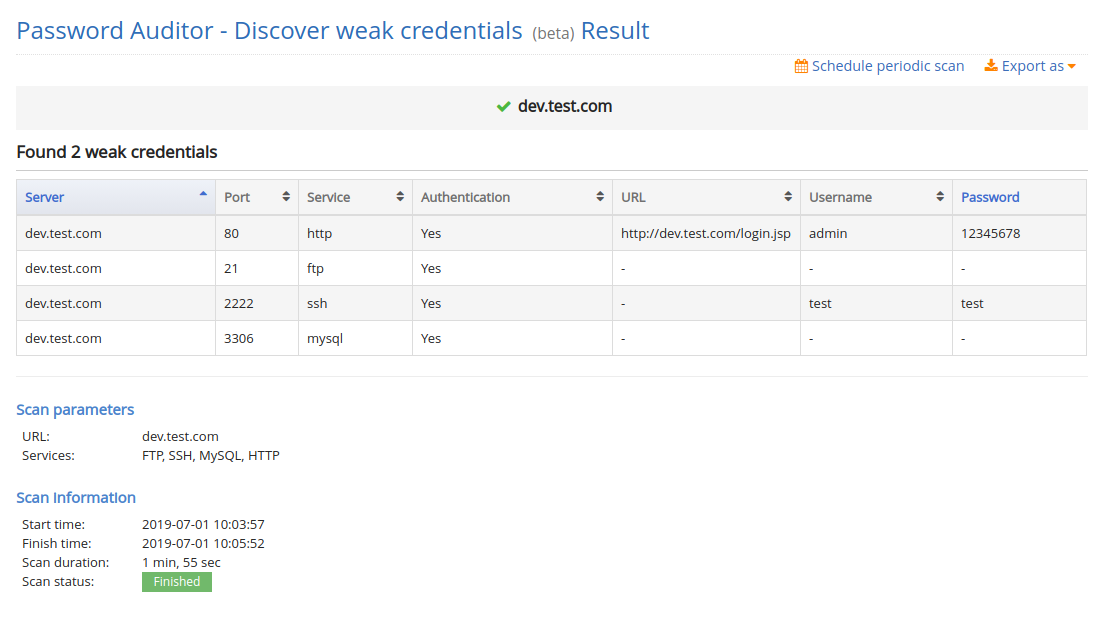Click the Scan parameters heading
This screenshot has height=621, width=1116.
coord(75,410)
